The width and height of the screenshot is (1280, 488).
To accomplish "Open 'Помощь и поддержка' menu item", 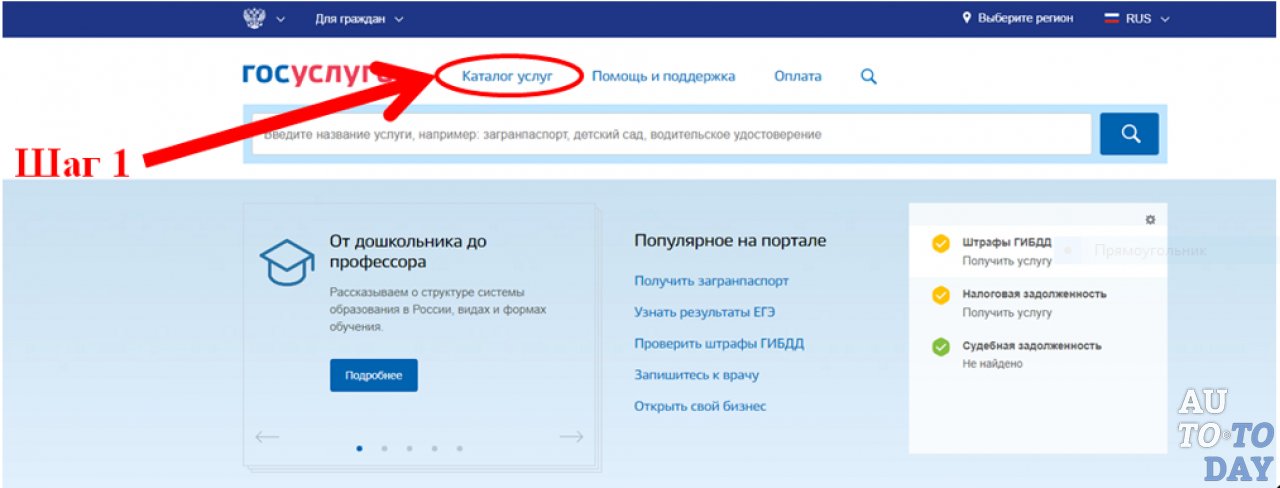I will coord(663,76).
